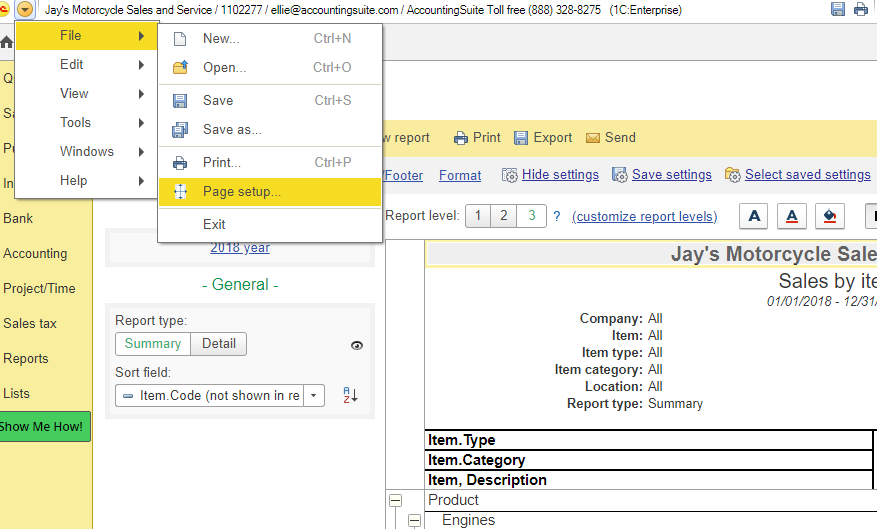Click the Export button

tap(543, 138)
